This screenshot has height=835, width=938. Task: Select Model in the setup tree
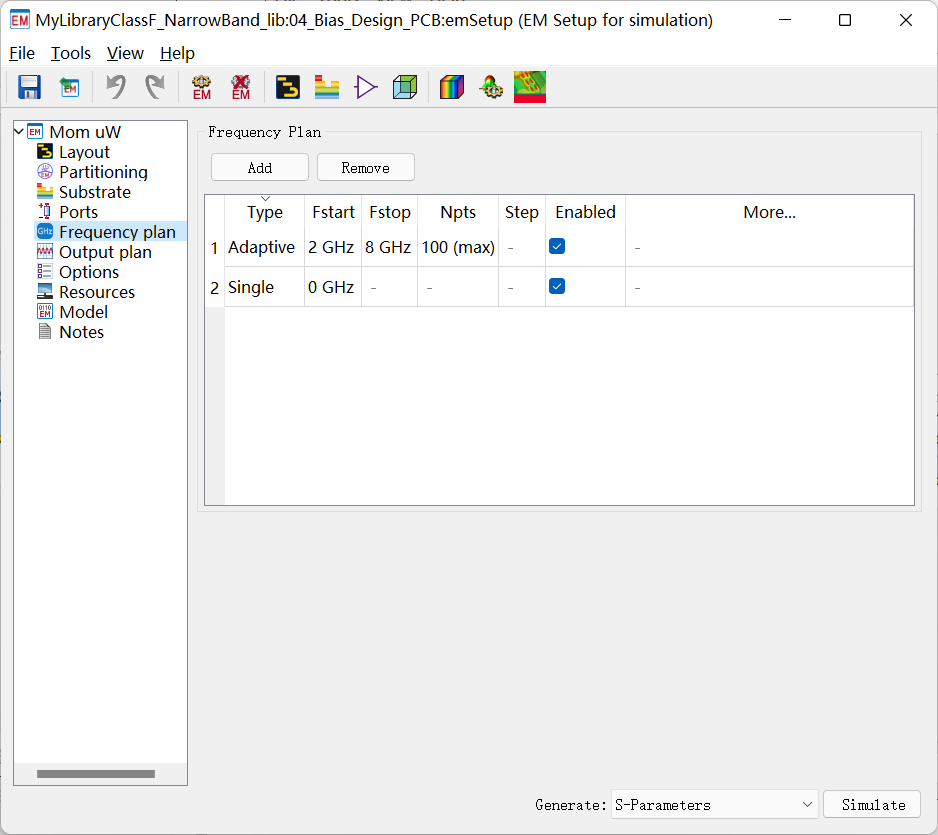(84, 312)
